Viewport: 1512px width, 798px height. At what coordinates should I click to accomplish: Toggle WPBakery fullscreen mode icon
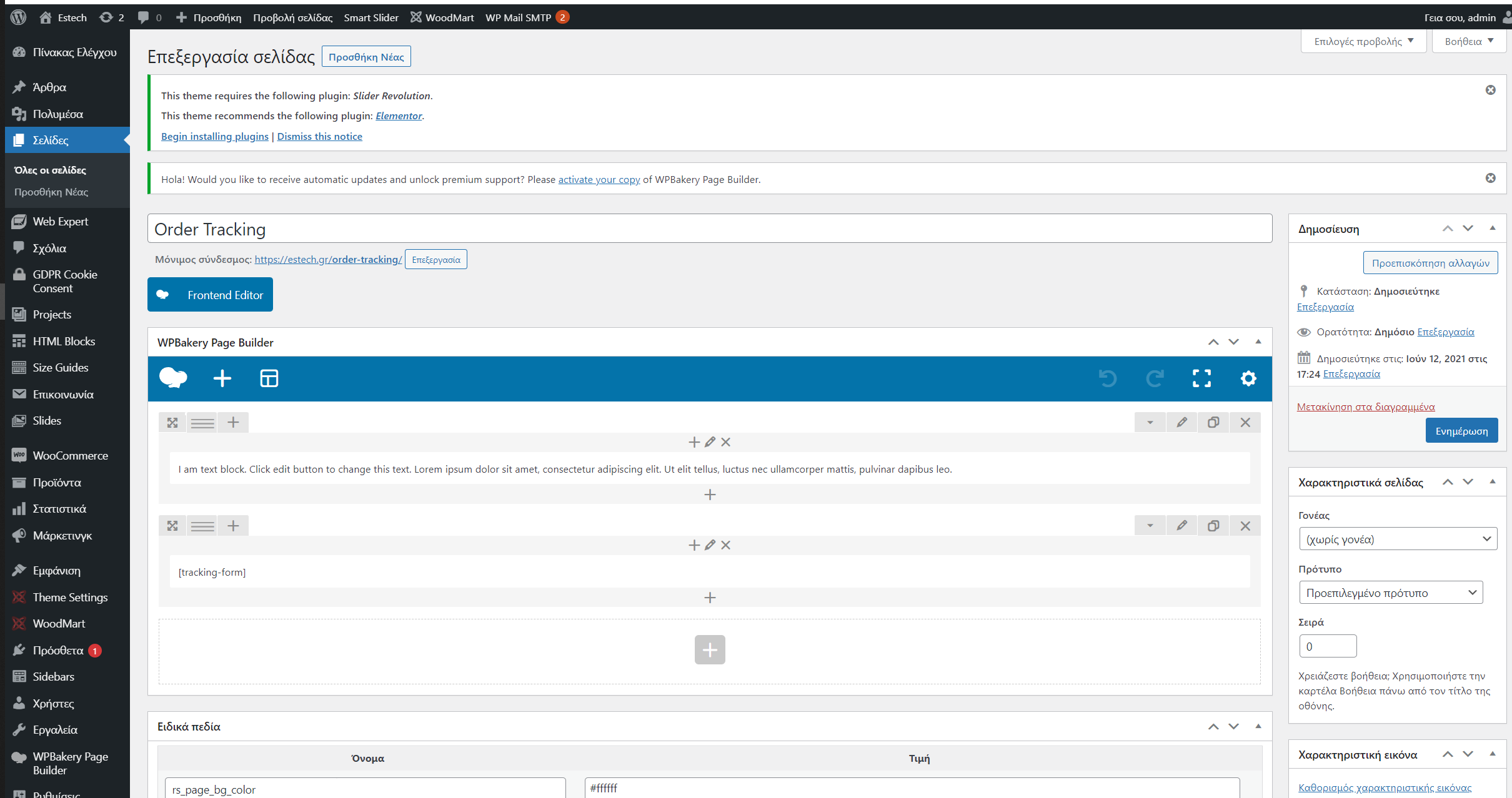tap(1201, 378)
